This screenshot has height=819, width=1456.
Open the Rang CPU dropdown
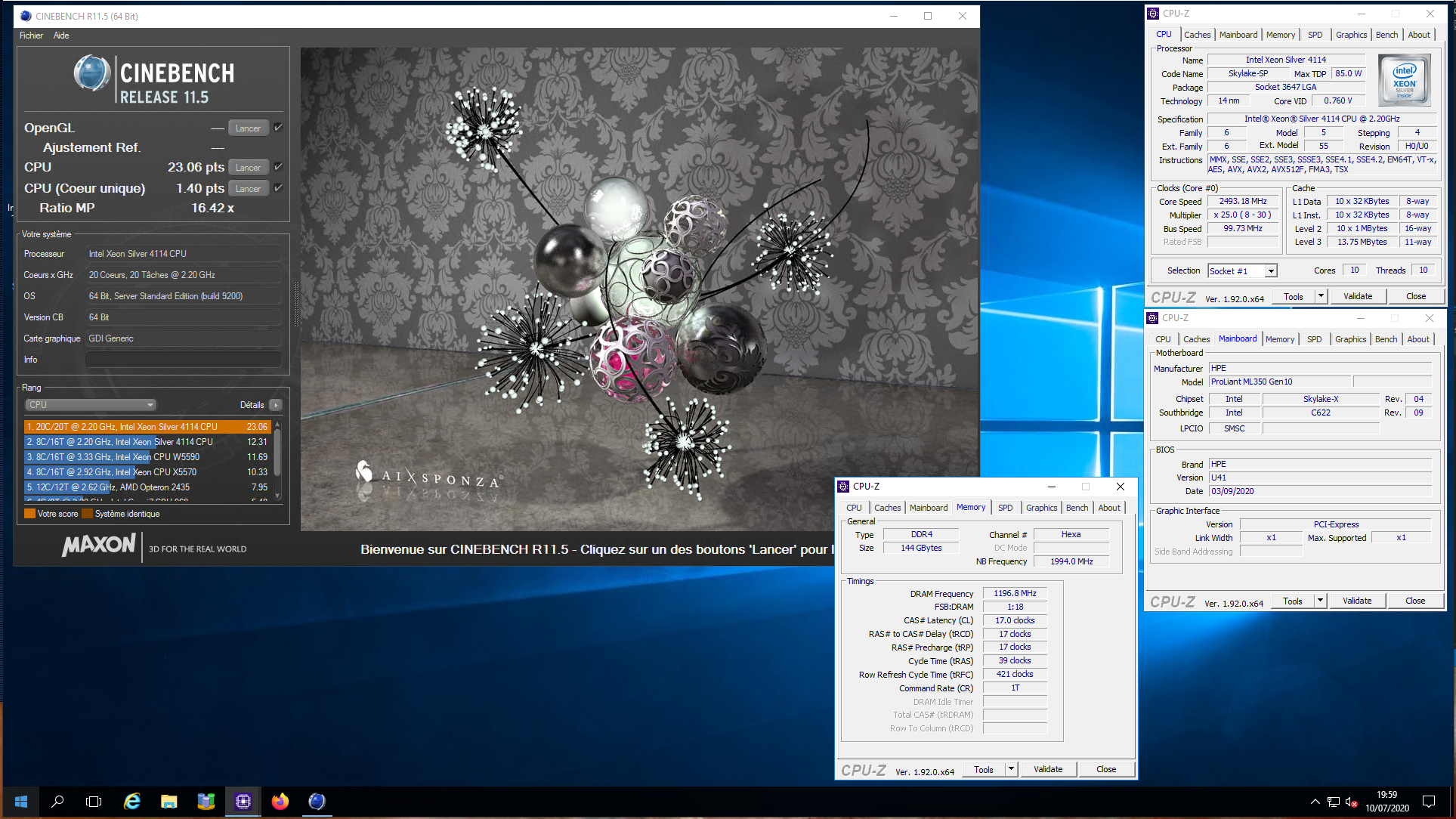point(91,405)
